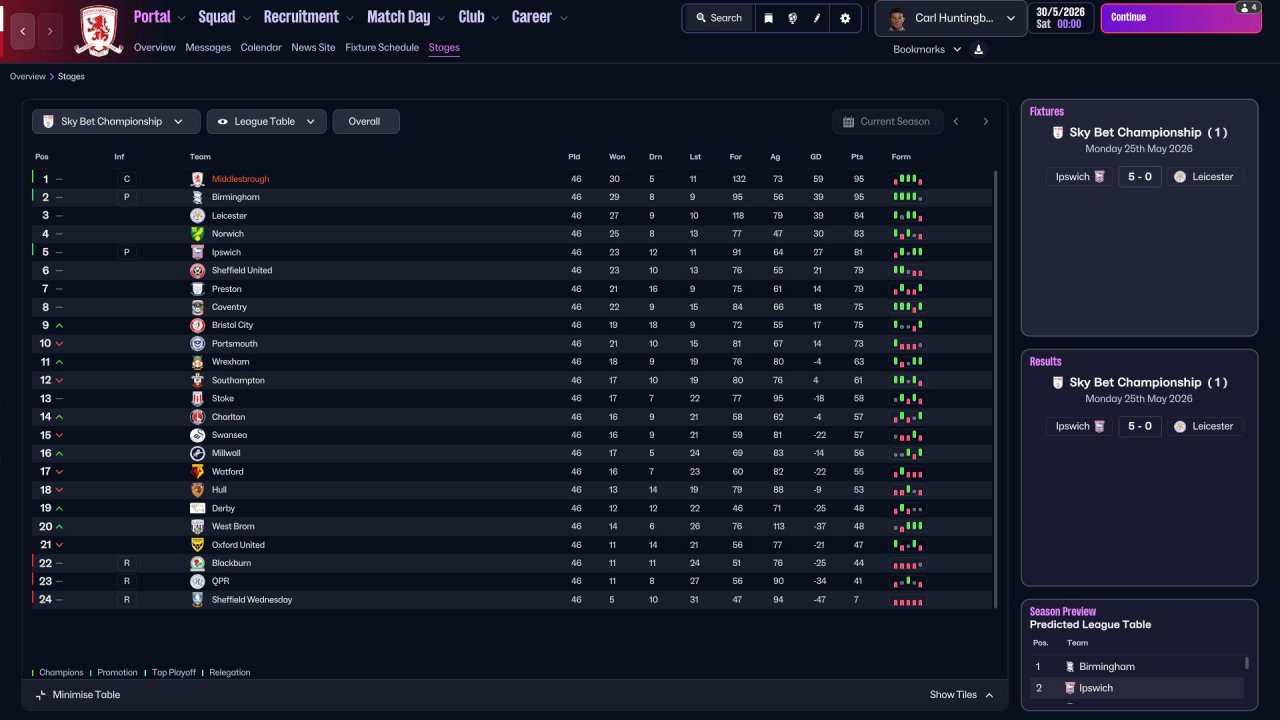Viewport: 1280px width, 720px height.
Task: Go to next season with right chevron
Action: 985,122
